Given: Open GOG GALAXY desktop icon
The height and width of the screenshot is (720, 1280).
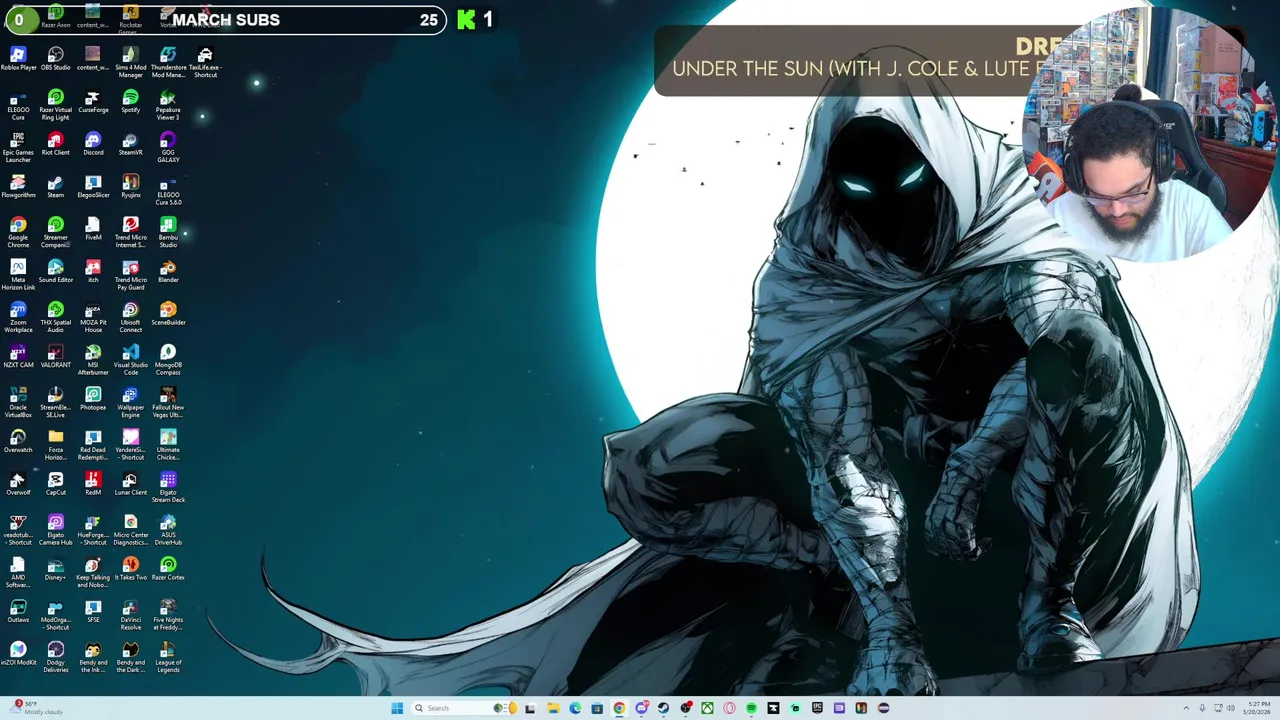Looking at the screenshot, I should 168,147.
